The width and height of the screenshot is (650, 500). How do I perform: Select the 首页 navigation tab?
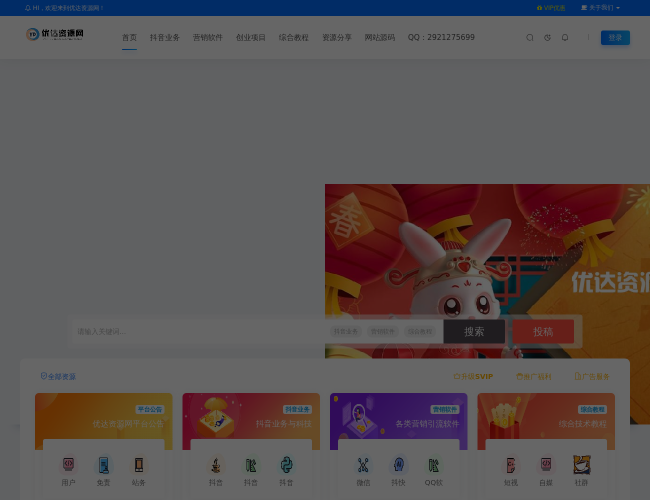point(129,38)
